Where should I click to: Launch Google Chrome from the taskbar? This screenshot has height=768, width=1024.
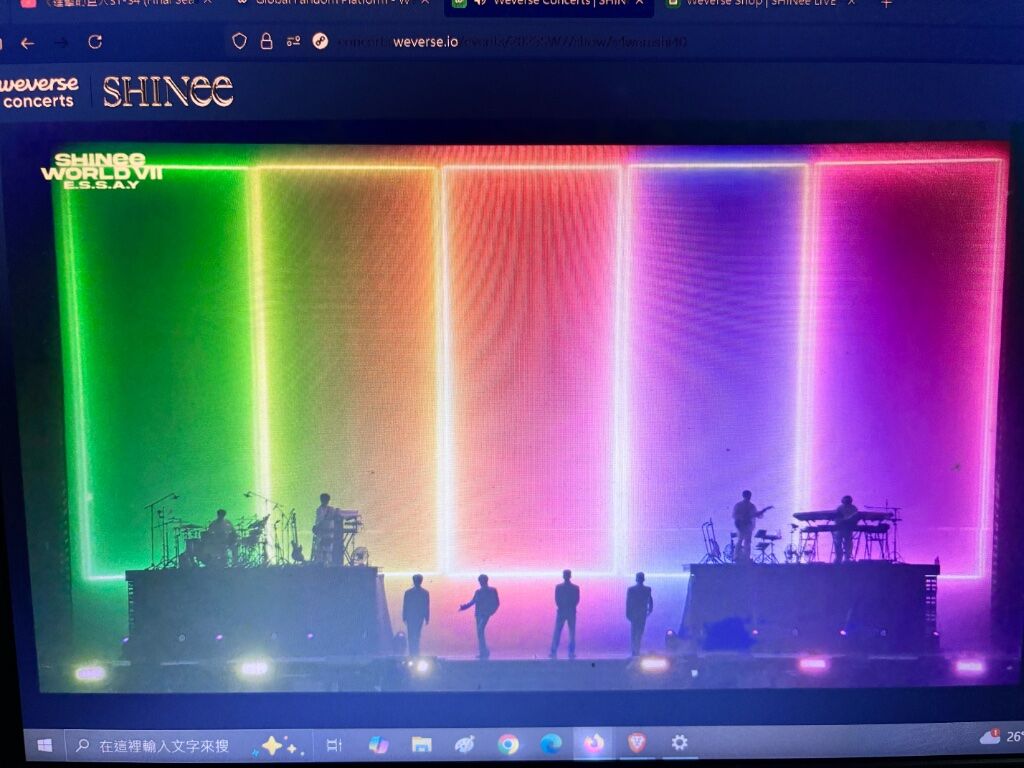click(508, 745)
